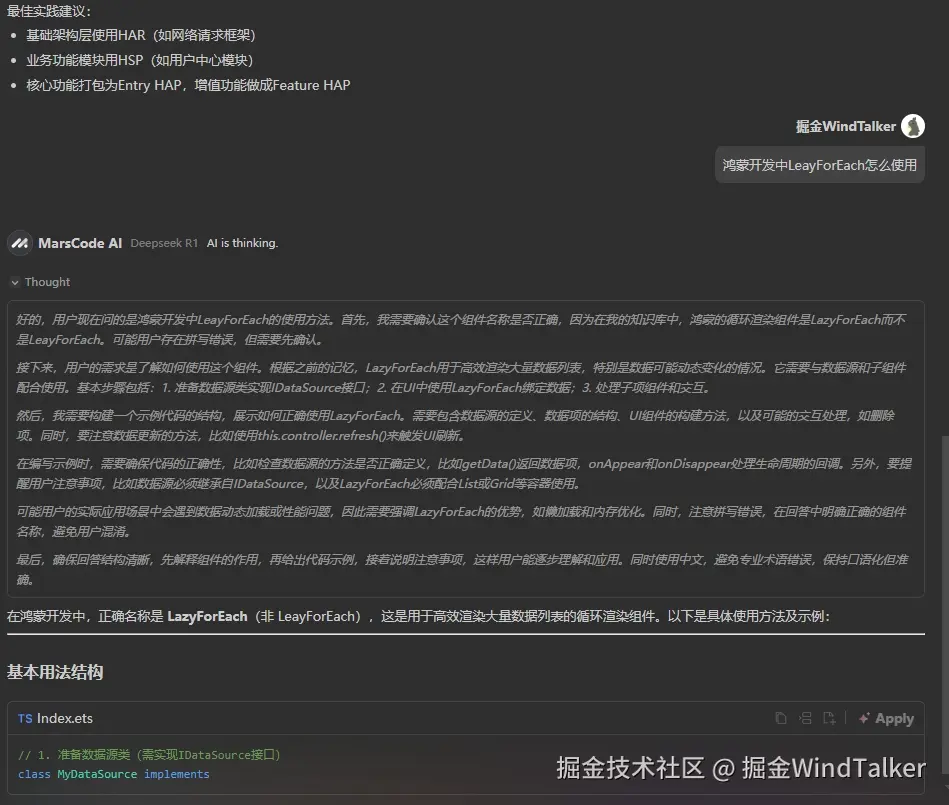Viewport: 949px width, 805px height.
Task: Click the thought paragraph starting with 然后
Action: (x=455, y=426)
